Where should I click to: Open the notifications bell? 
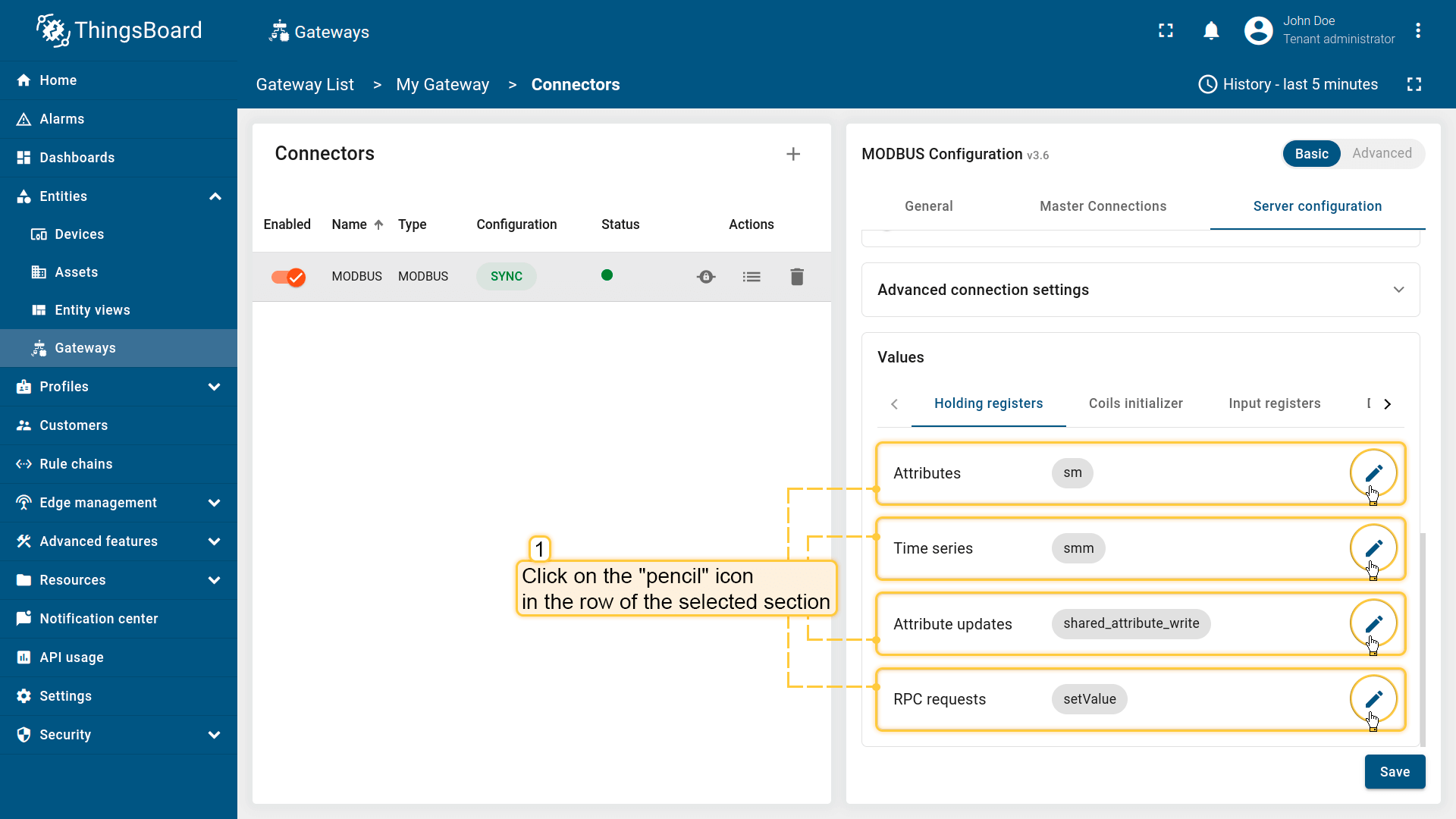tap(1211, 31)
